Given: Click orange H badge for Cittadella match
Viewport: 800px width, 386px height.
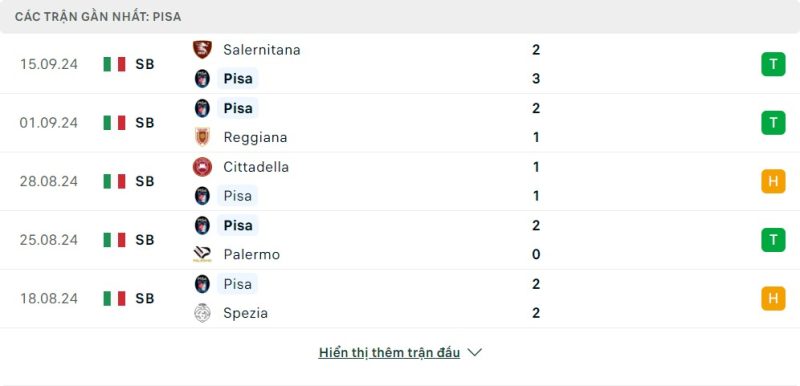Looking at the screenshot, I should click(773, 181).
